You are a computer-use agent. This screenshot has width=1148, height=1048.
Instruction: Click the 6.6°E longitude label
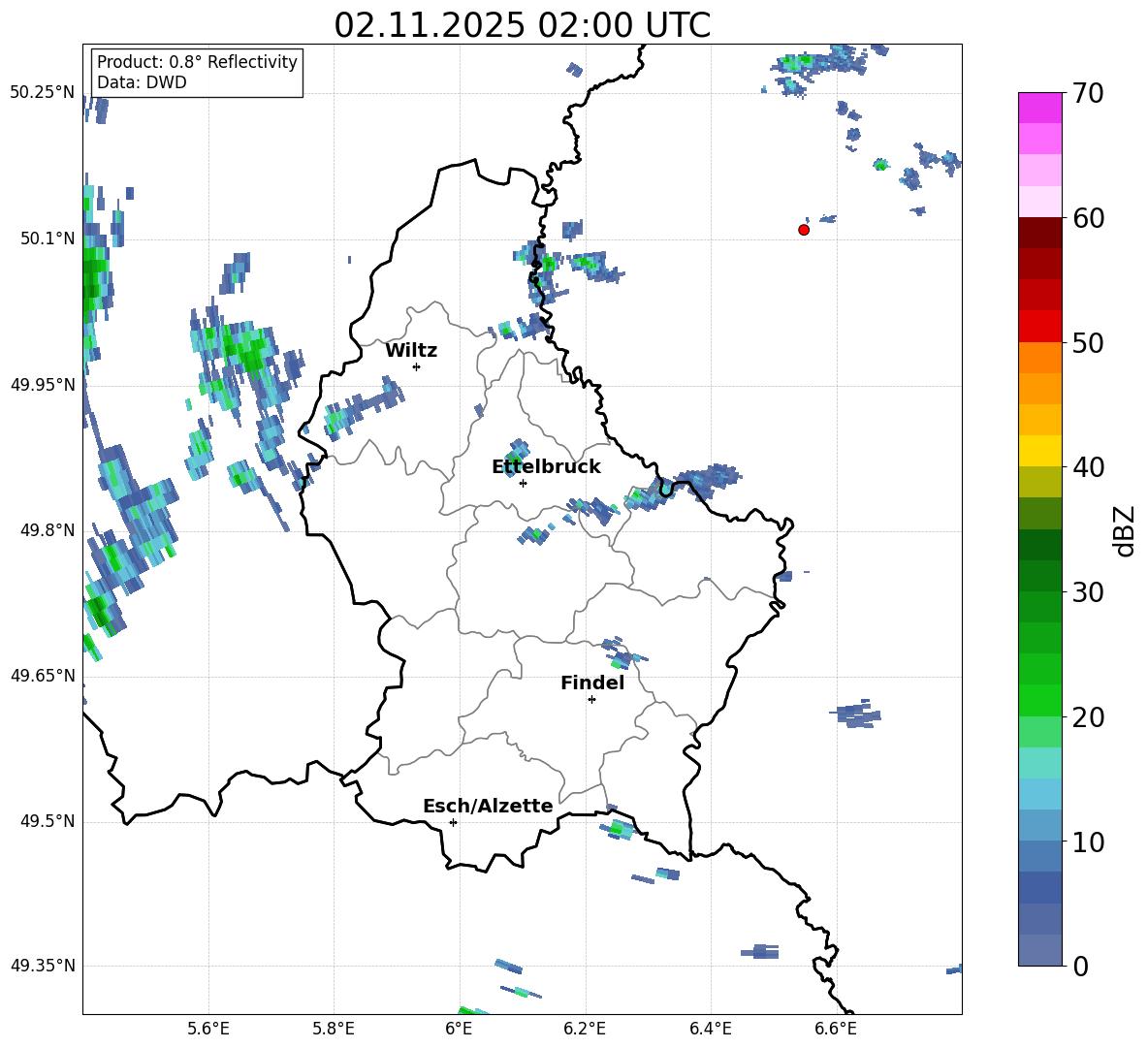pos(836,1029)
